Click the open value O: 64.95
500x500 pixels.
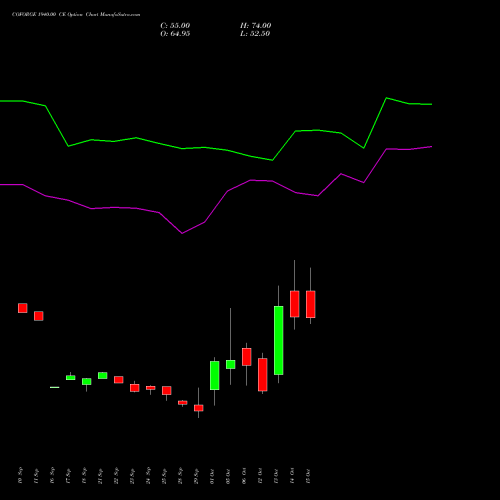pos(175,34)
